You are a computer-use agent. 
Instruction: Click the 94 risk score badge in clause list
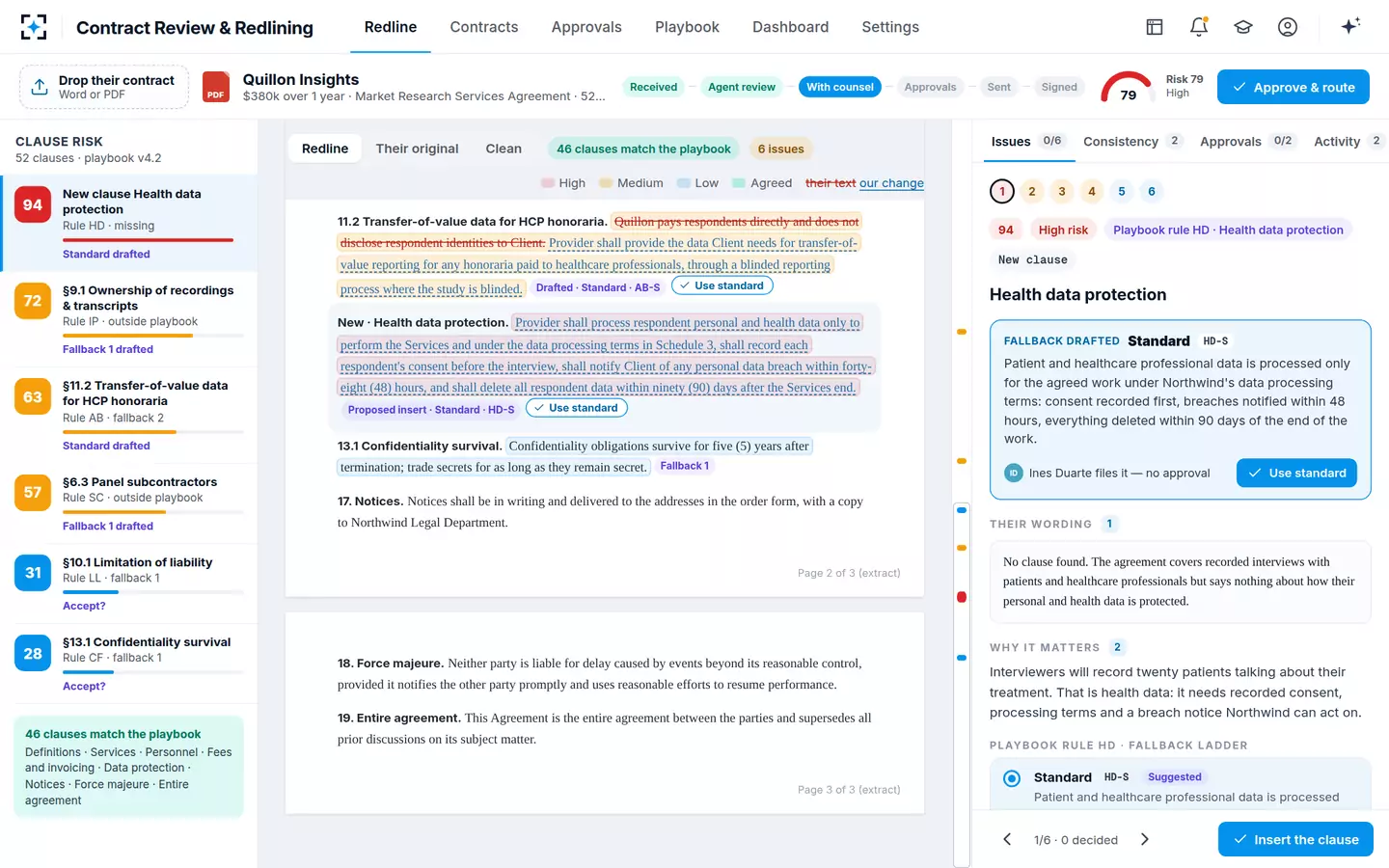(x=33, y=204)
